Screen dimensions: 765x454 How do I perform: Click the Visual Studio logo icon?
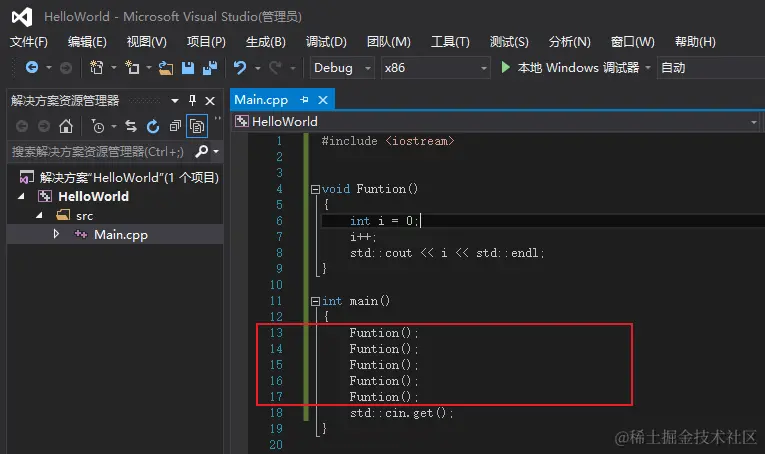[x=22, y=17]
